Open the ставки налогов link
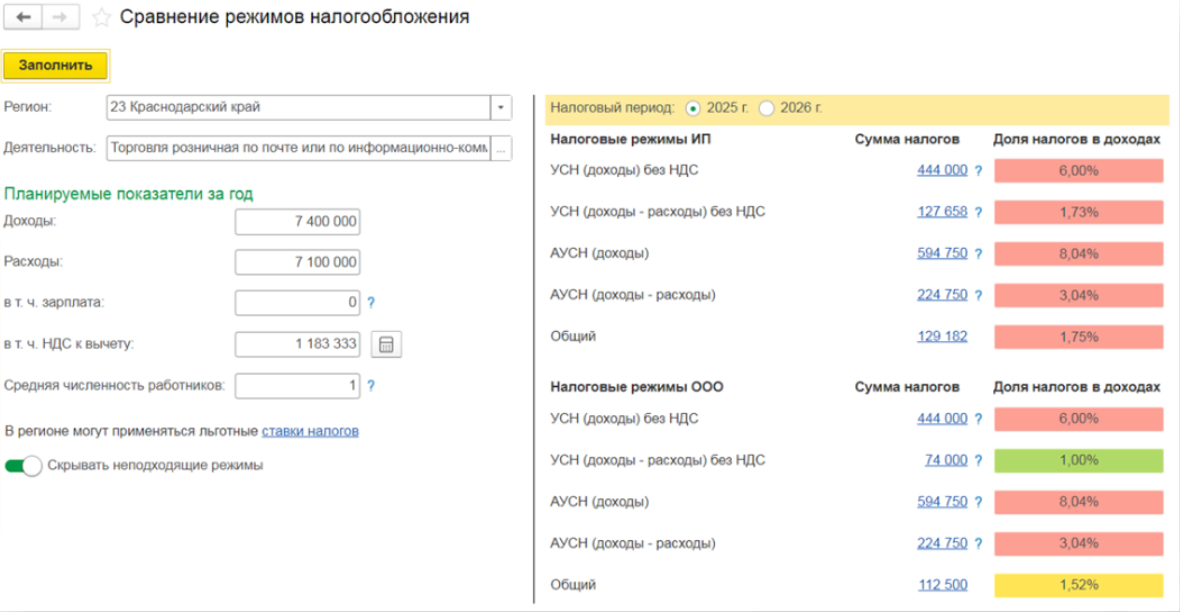This screenshot has height=612, width=1180. 310,431
